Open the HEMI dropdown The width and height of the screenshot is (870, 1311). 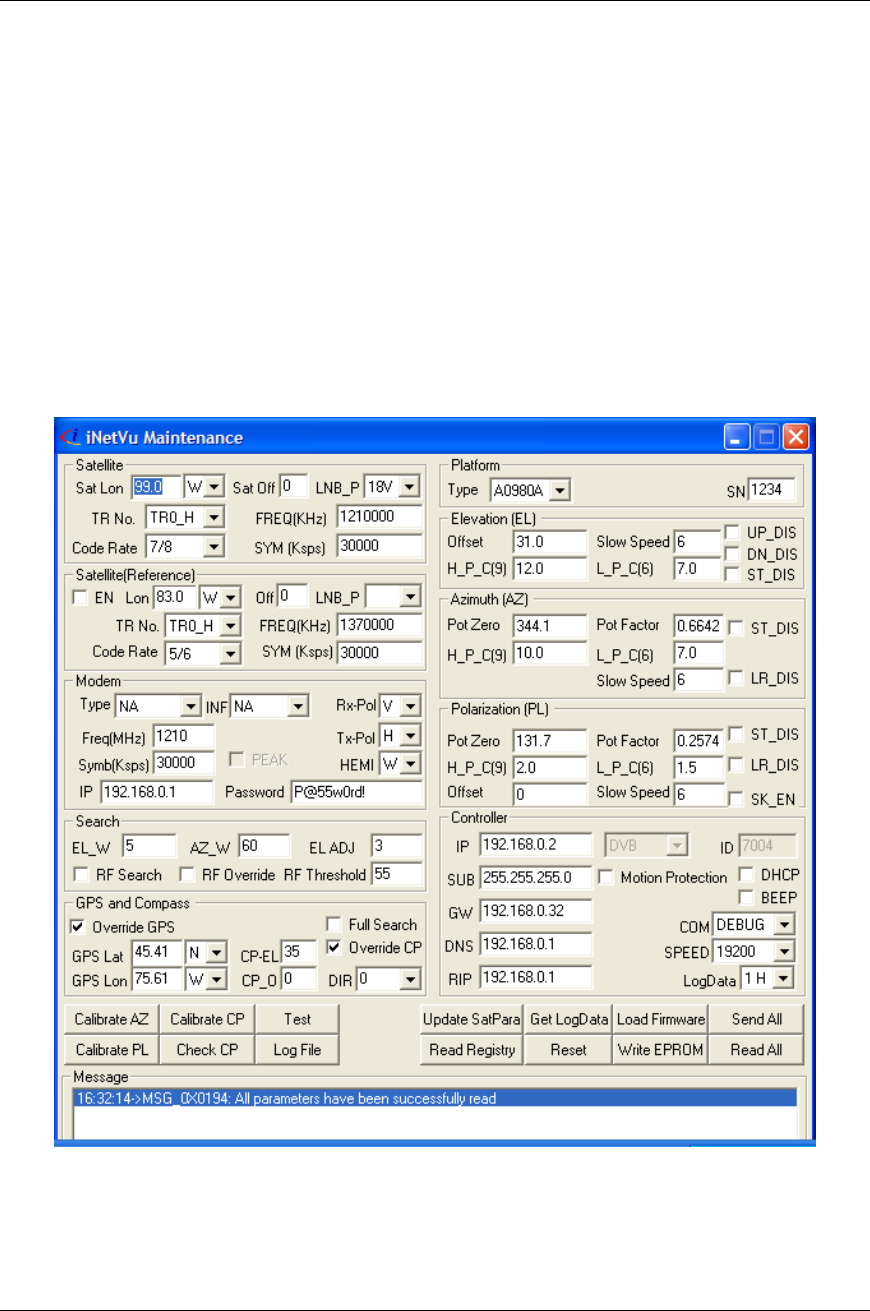pos(411,763)
